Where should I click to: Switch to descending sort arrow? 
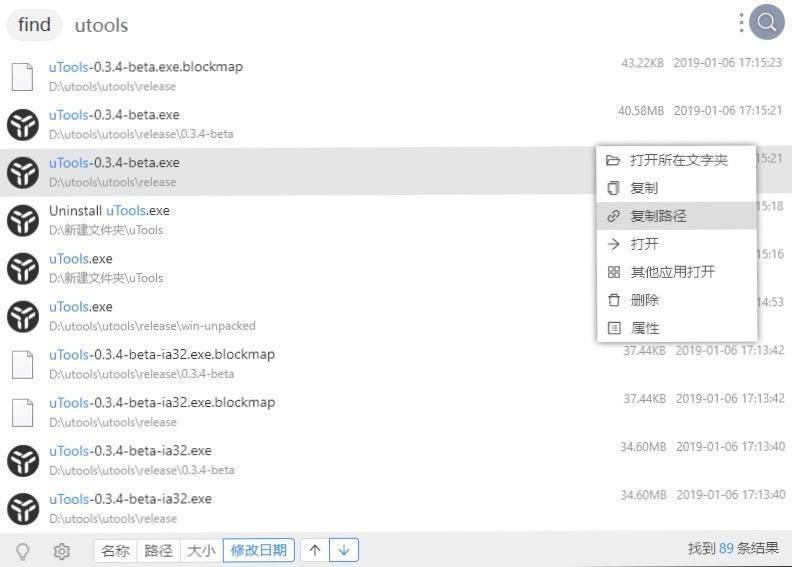pos(343,550)
